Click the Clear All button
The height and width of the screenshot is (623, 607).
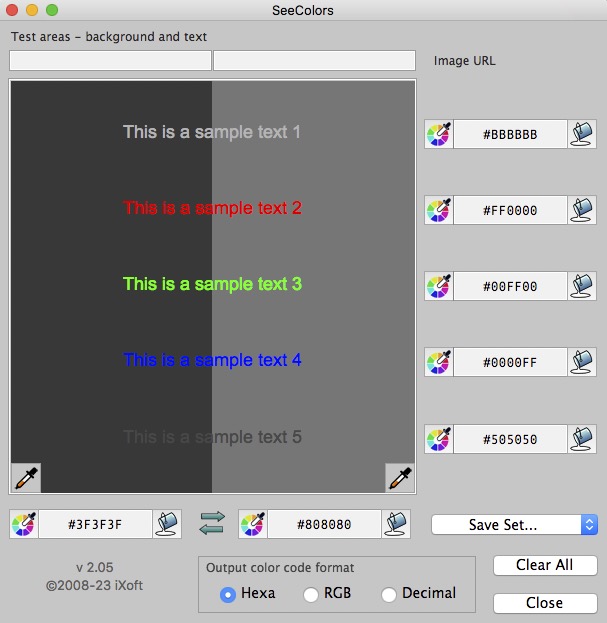click(545, 565)
